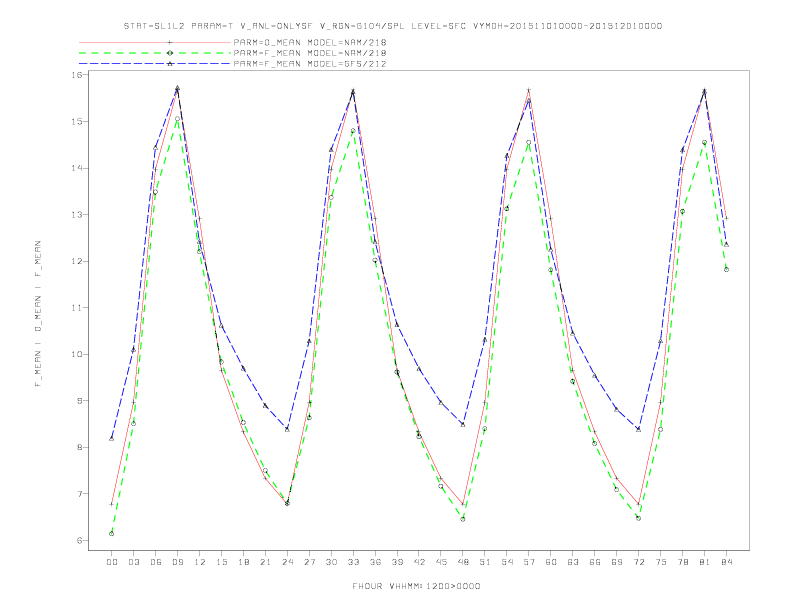Click x-axis tick label 06
The width and height of the screenshot is (792, 612).
point(156,562)
